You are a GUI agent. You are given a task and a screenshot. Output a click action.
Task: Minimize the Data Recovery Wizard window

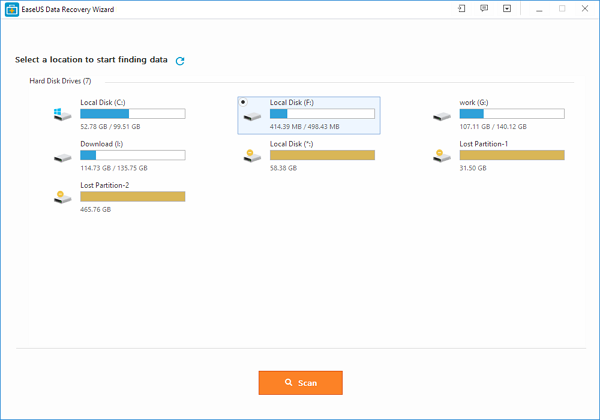tap(537, 9)
